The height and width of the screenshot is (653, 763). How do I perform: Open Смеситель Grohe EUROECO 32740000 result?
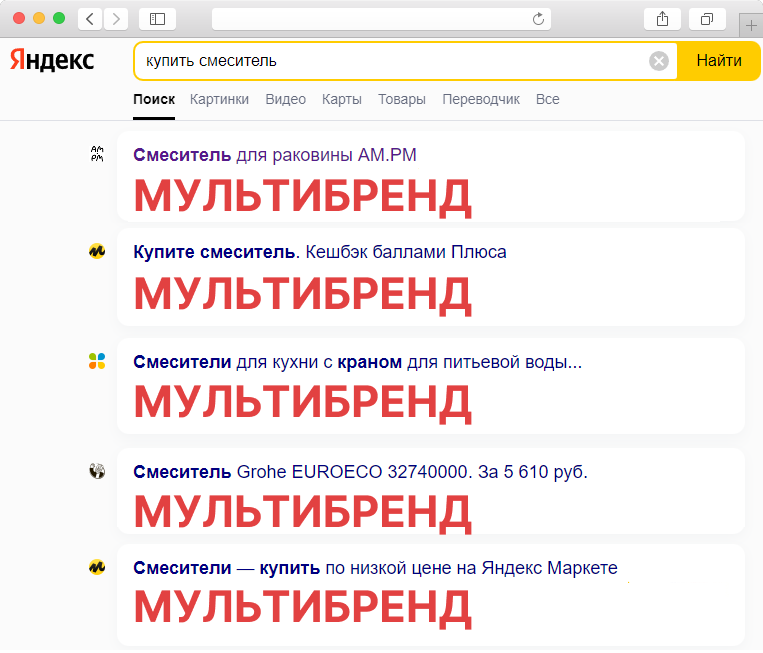(x=361, y=472)
